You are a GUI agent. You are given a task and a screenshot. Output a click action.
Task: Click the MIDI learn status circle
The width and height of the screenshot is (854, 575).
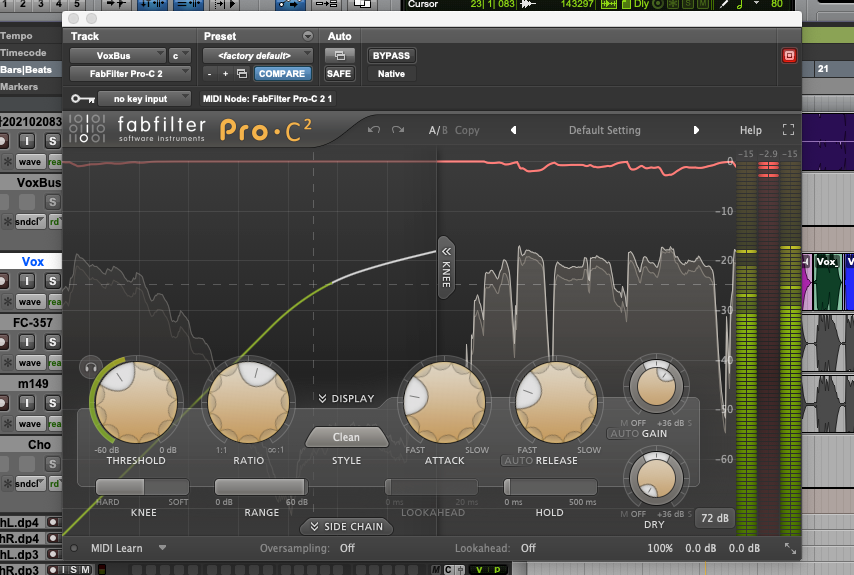[74, 548]
